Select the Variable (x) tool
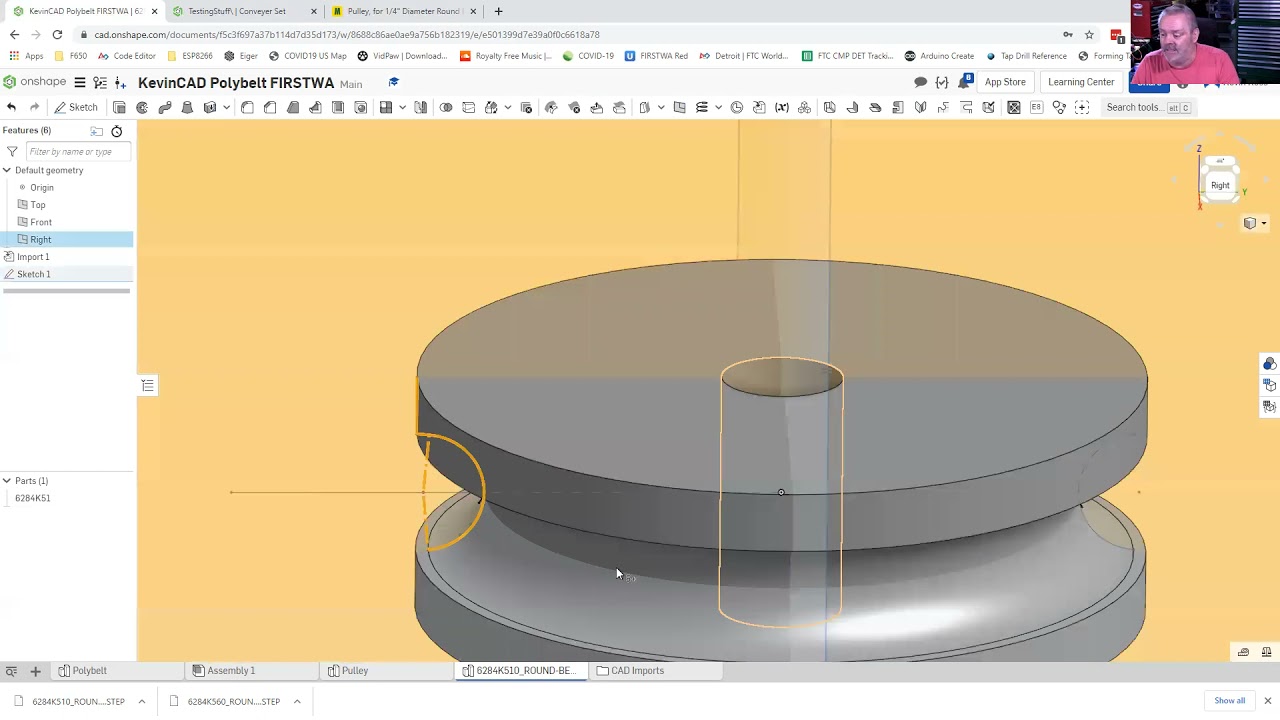Image resolution: width=1280 pixels, height=720 pixels. (x=782, y=107)
